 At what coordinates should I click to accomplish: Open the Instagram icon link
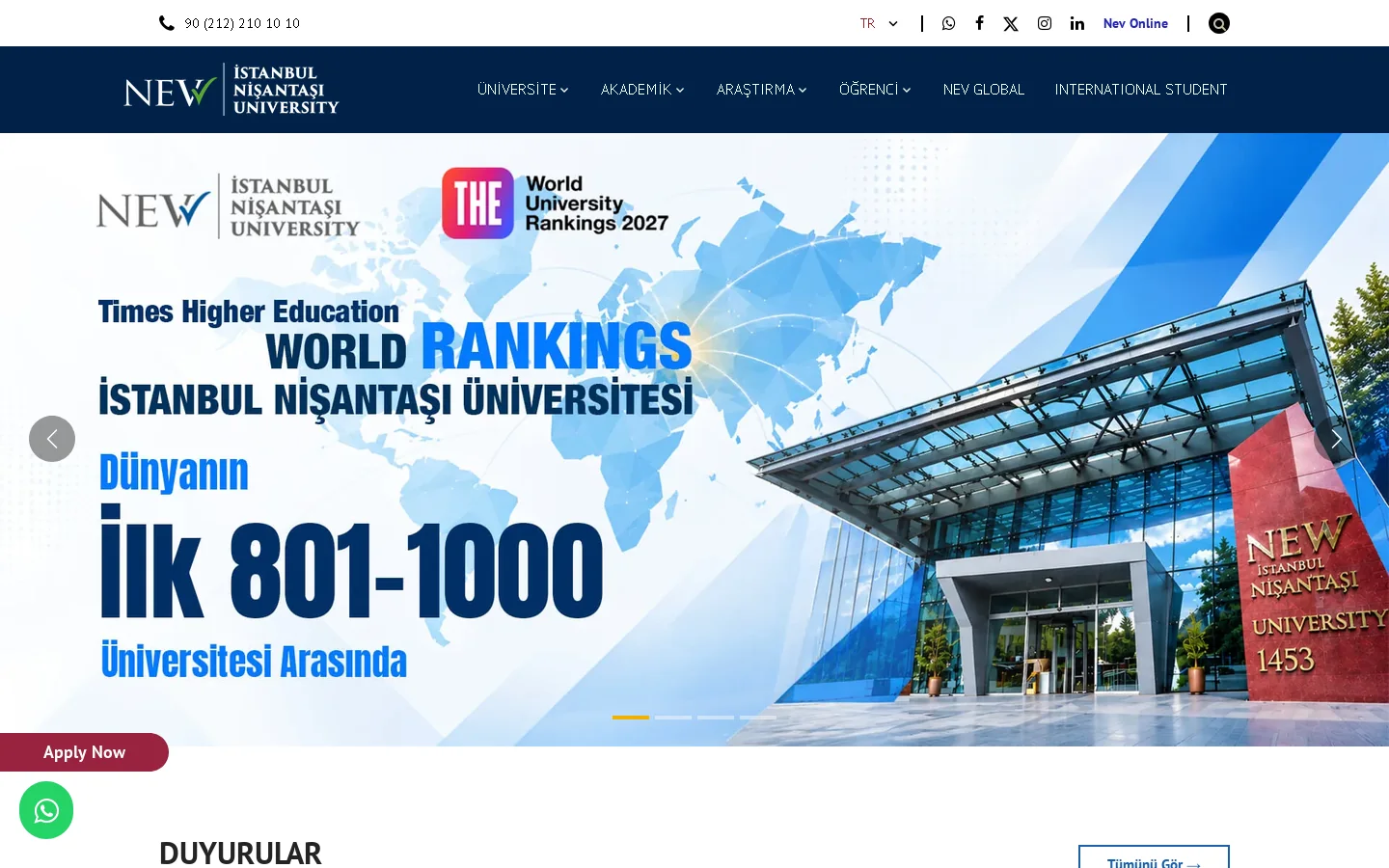click(1045, 23)
